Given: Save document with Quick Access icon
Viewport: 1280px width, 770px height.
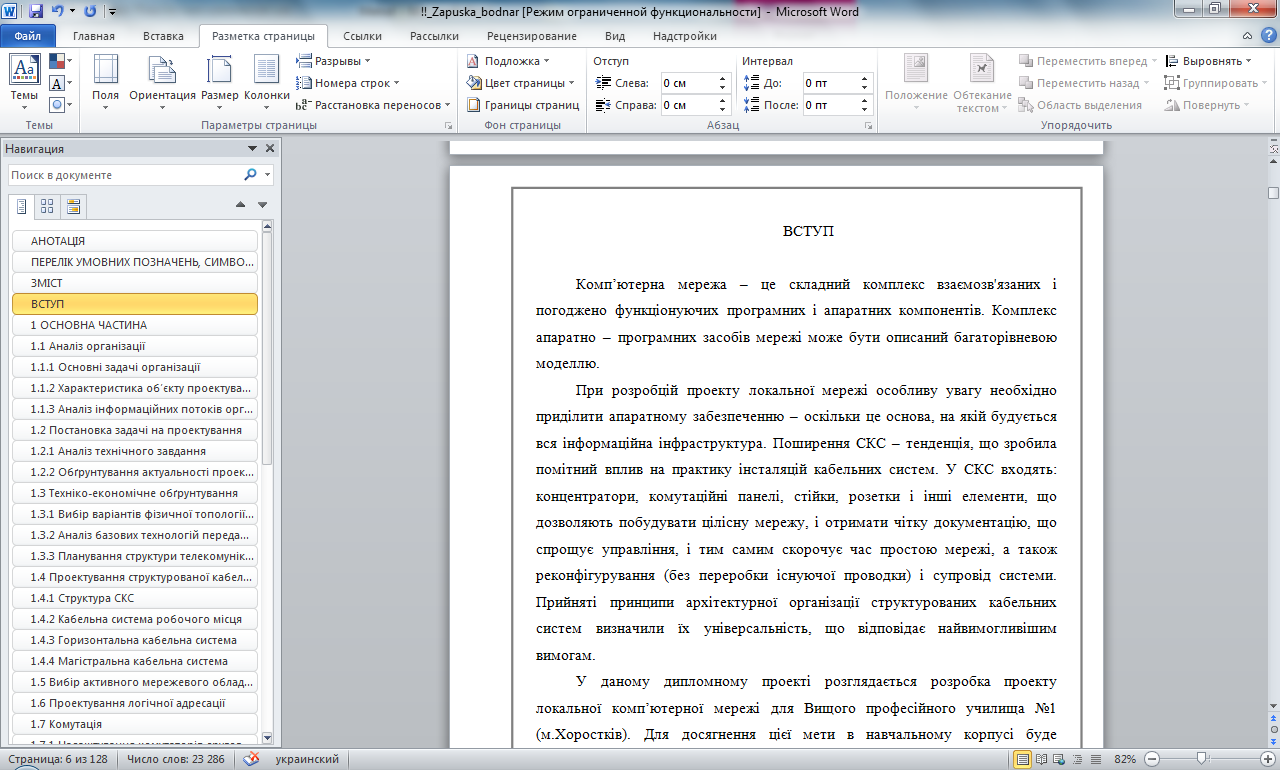Looking at the screenshot, I should [x=36, y=11].
